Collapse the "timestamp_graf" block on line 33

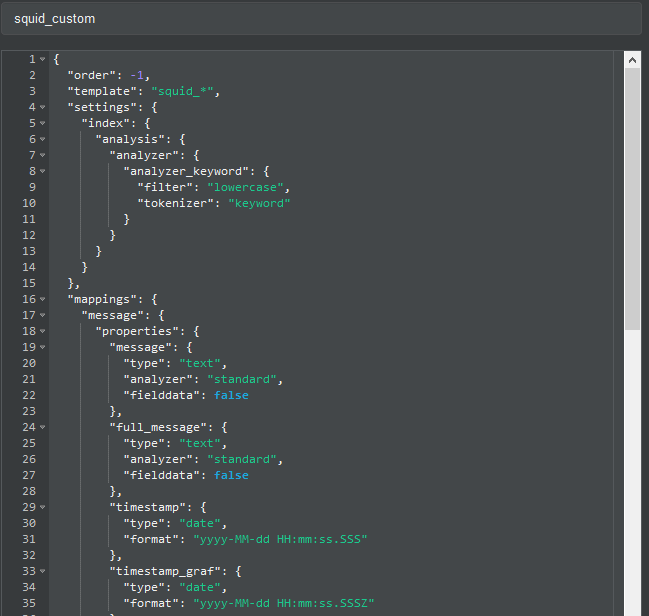[43, 571]
